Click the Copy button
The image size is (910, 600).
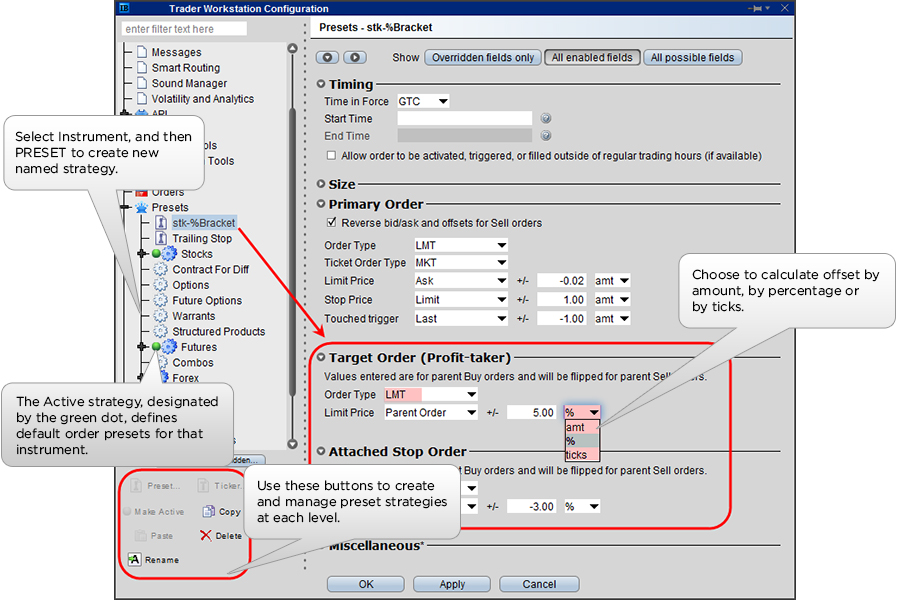(x=222, y=511)
